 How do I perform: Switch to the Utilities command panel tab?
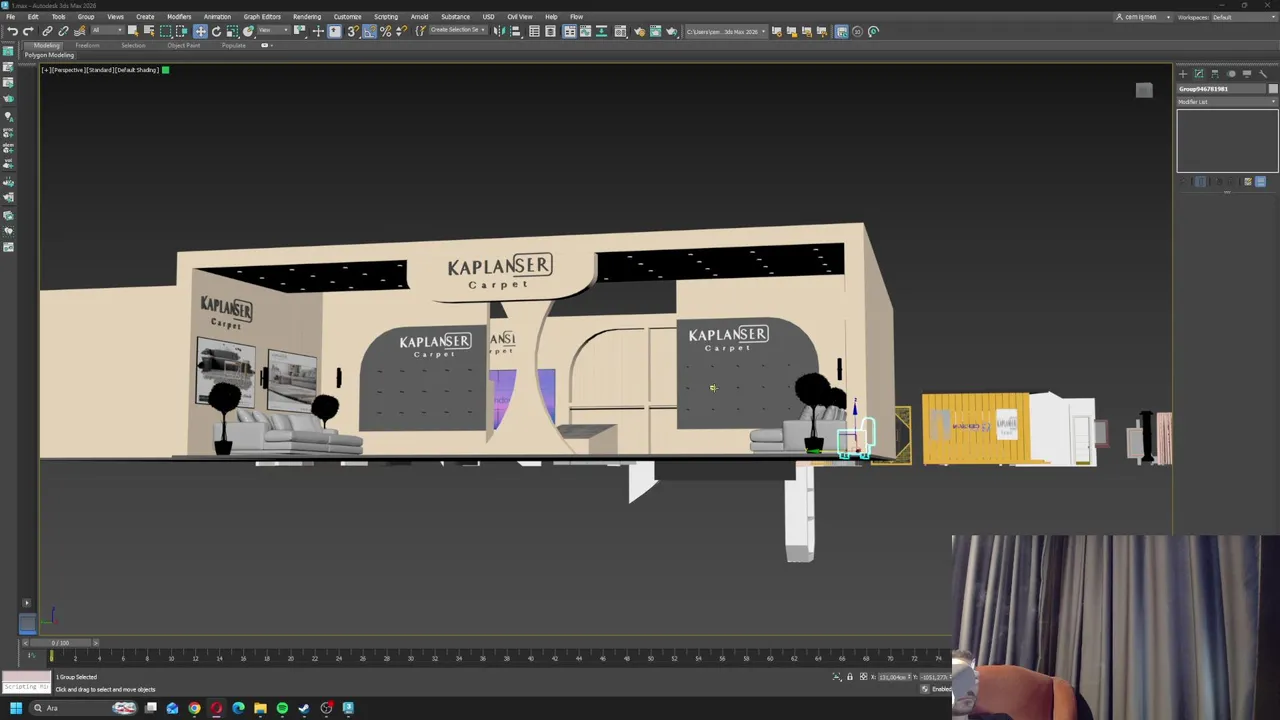[1263, 74]
